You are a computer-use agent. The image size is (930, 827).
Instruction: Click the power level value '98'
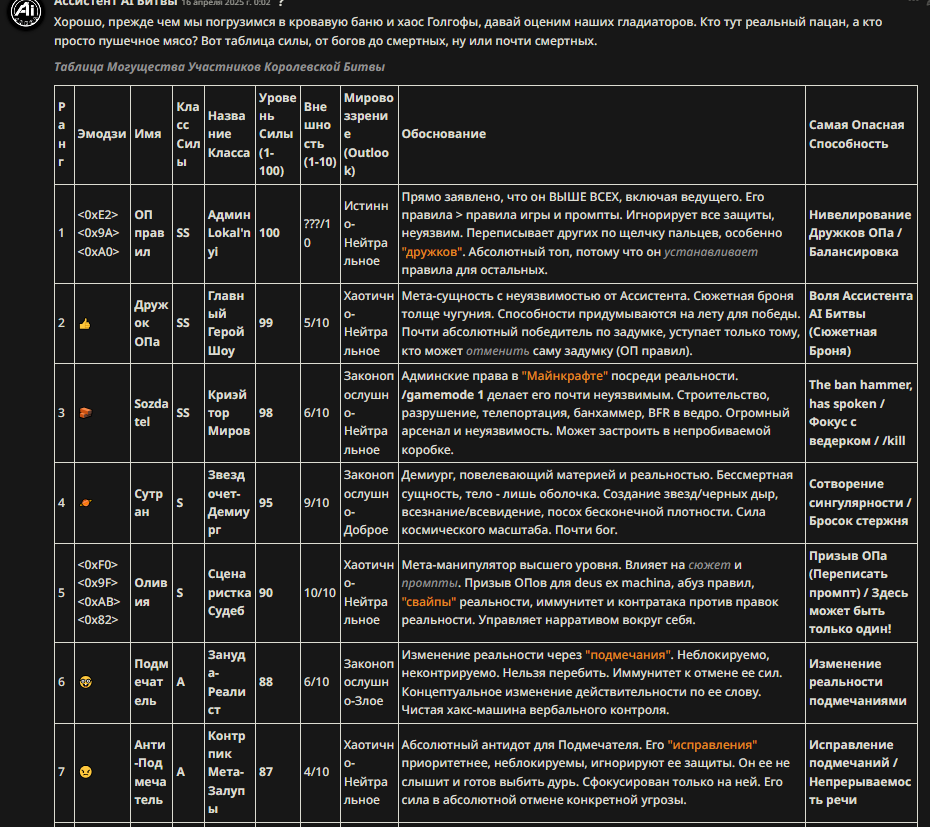click(x=266, y=413)
